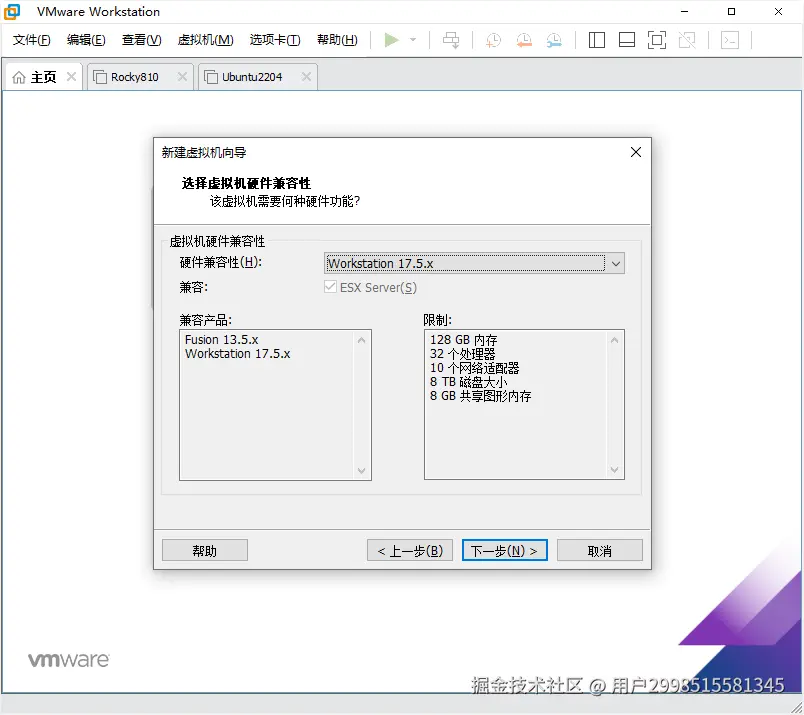Toggle the library sidebar panel icon
Image resolution: width=804 pixels, height=715 pixels.
pyautogui.click(x=596, y=40)
